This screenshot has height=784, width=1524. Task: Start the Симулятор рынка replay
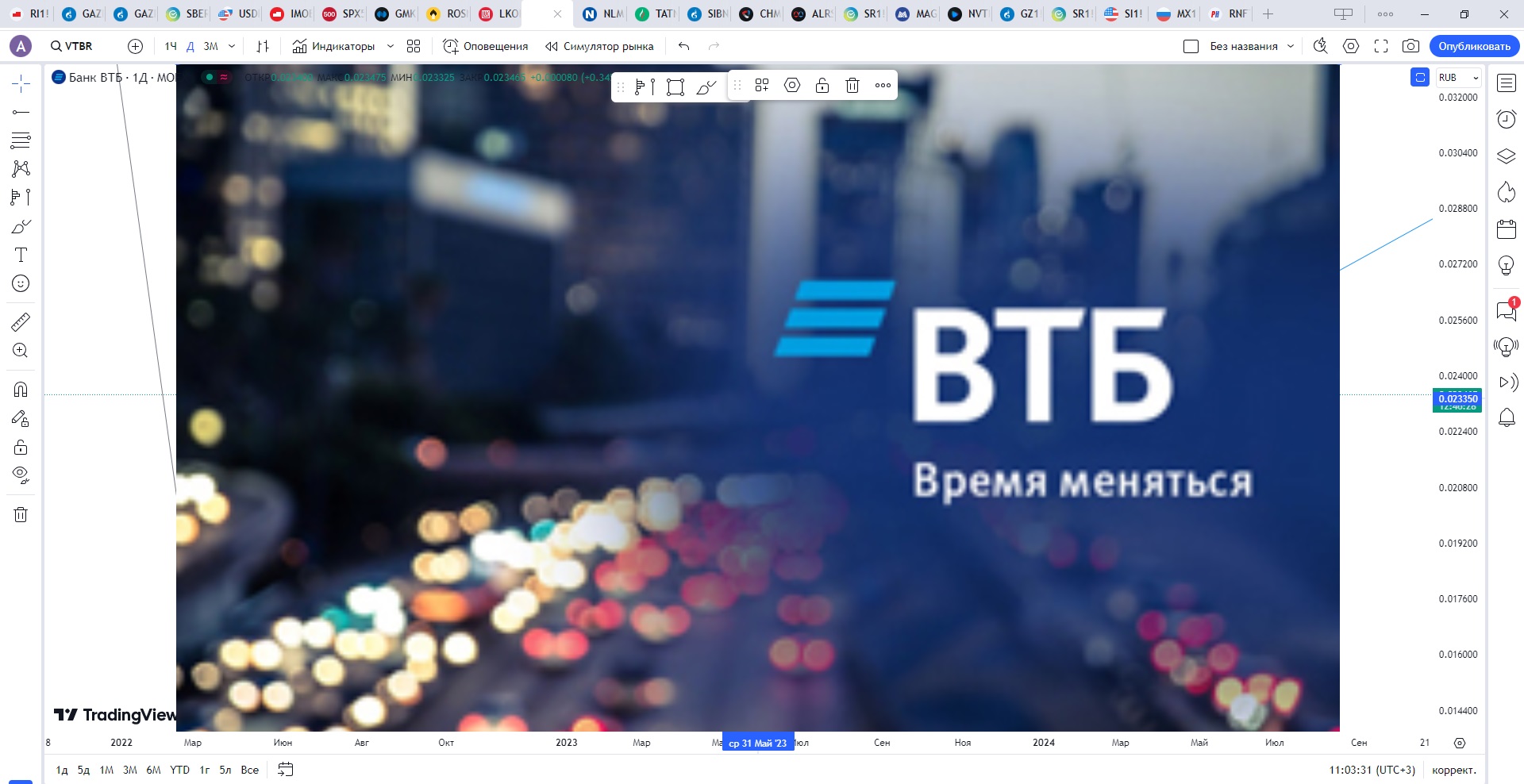599,46
